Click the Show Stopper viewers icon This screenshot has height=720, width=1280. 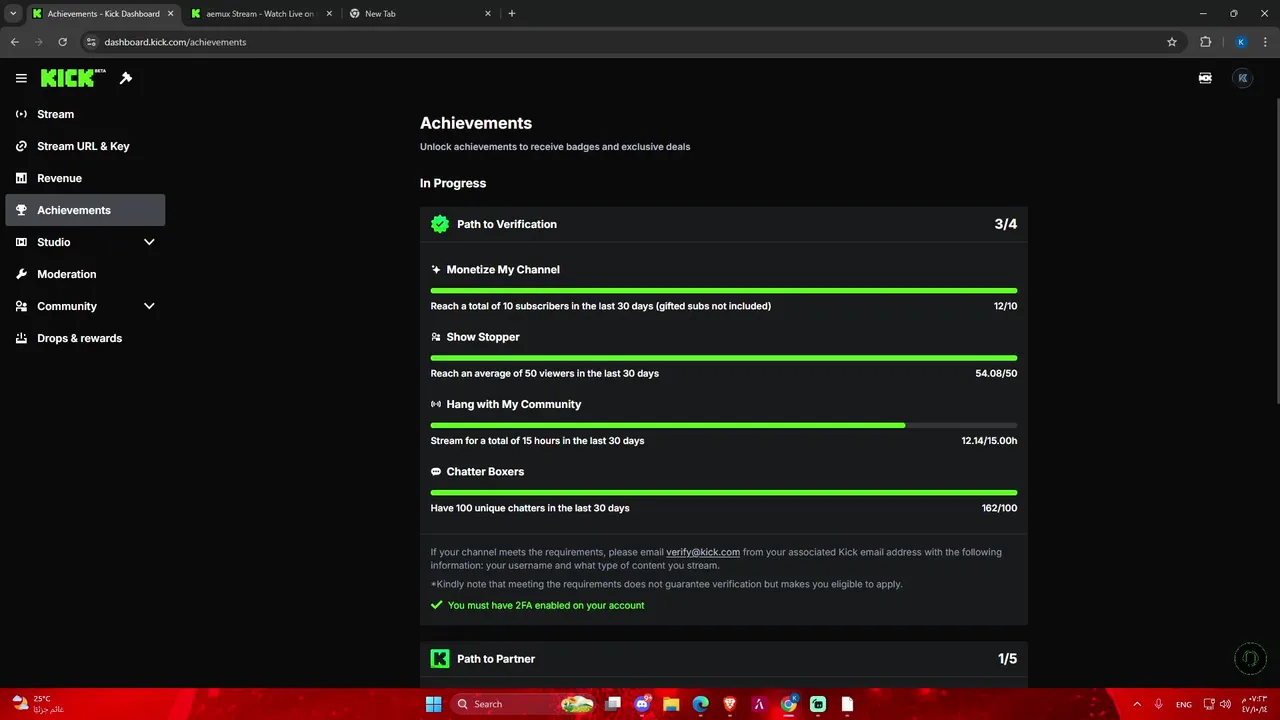(436, 337)
